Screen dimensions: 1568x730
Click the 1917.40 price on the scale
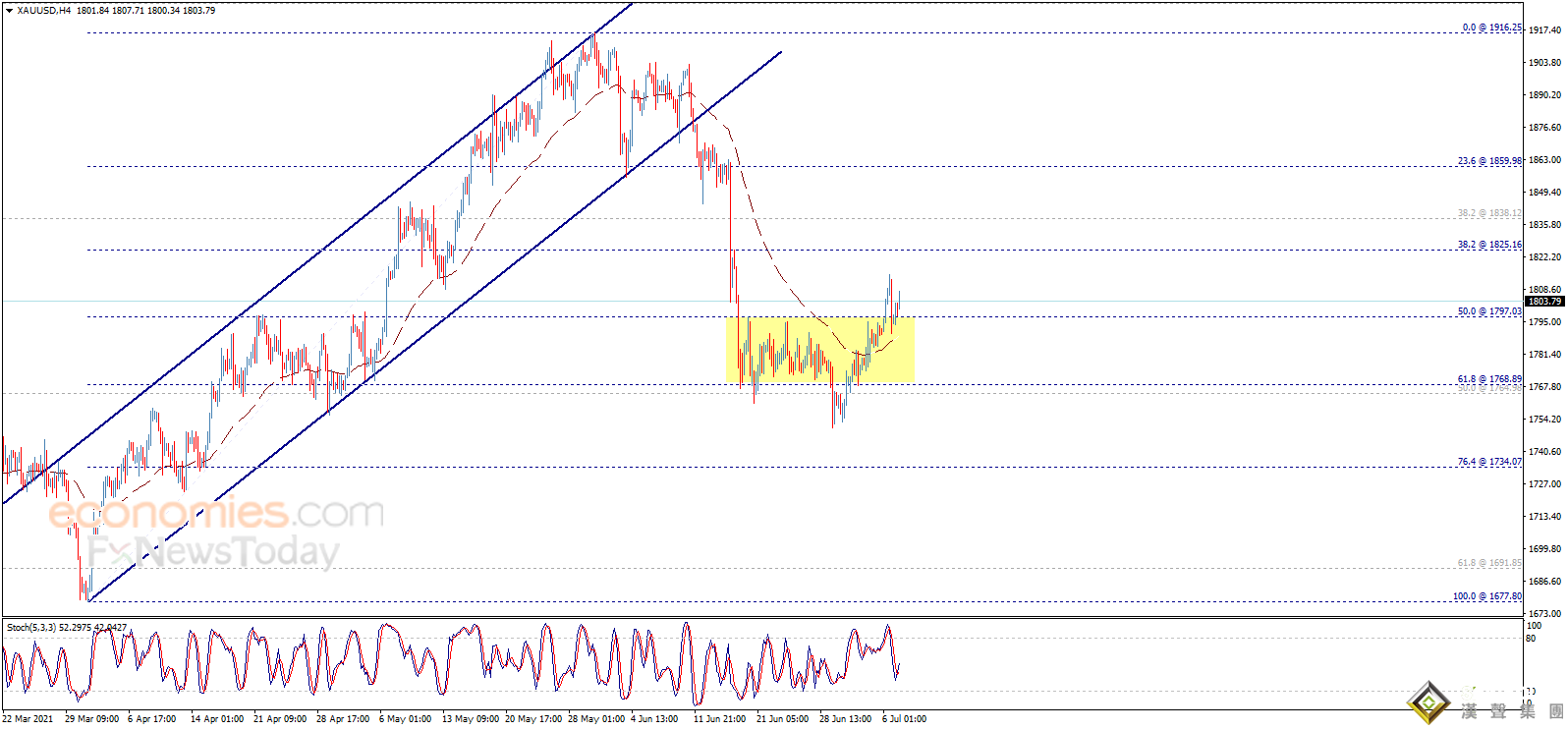pyautogui.click(x=1544, y=30)
